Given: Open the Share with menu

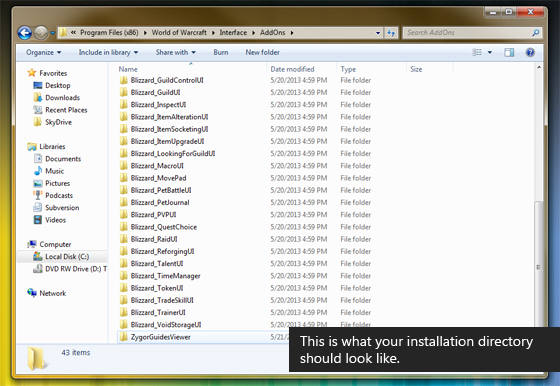Looking at the screenshot, I should (176, 52).
